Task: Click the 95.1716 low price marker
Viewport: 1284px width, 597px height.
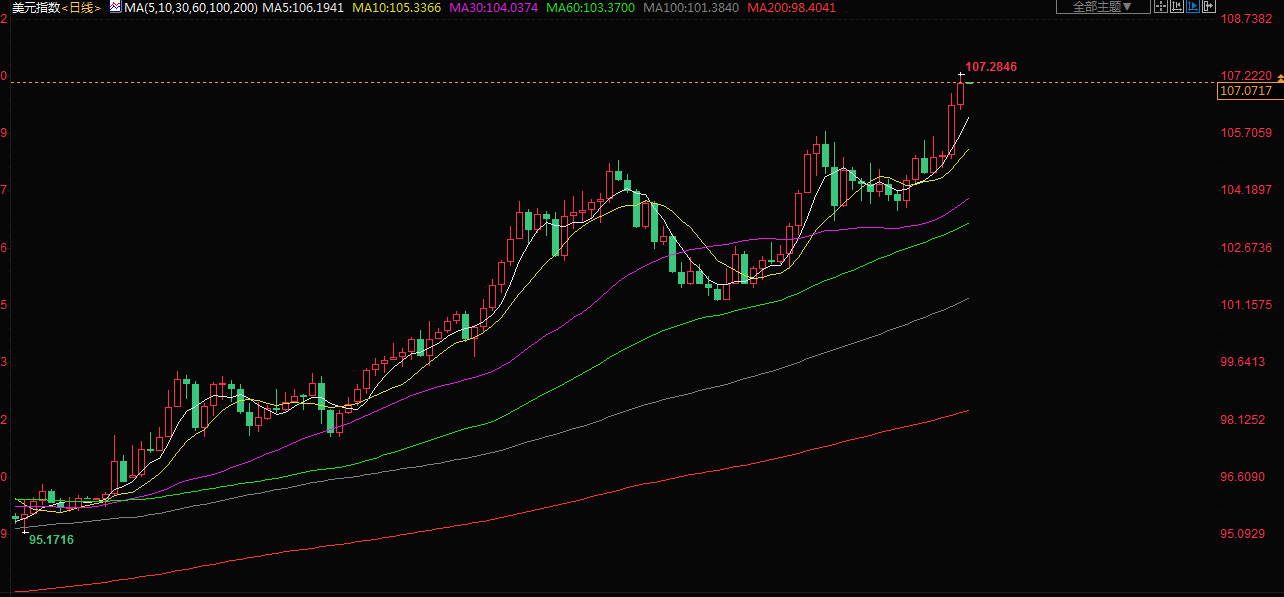Action: [51, 539]
